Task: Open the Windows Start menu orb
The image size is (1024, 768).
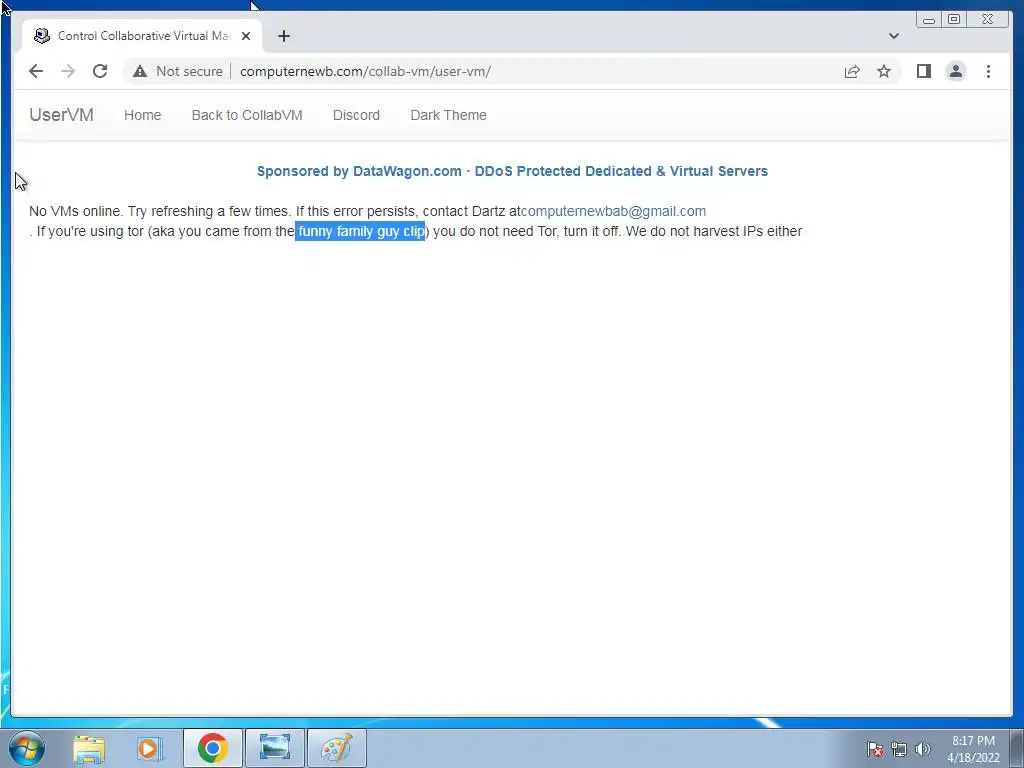Action: [27, 748]
